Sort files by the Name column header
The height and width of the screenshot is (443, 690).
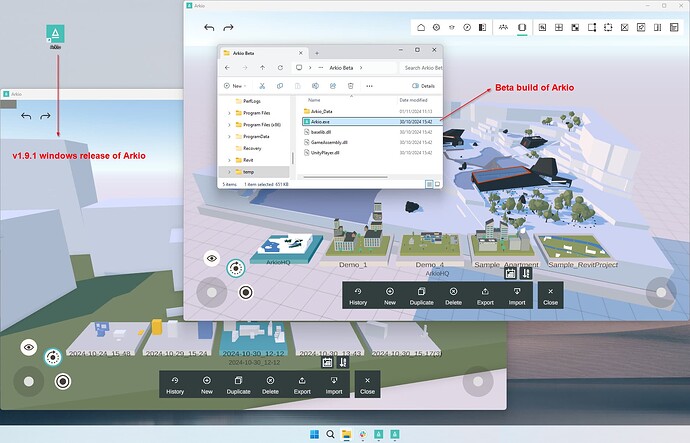[x=314, y=100]
